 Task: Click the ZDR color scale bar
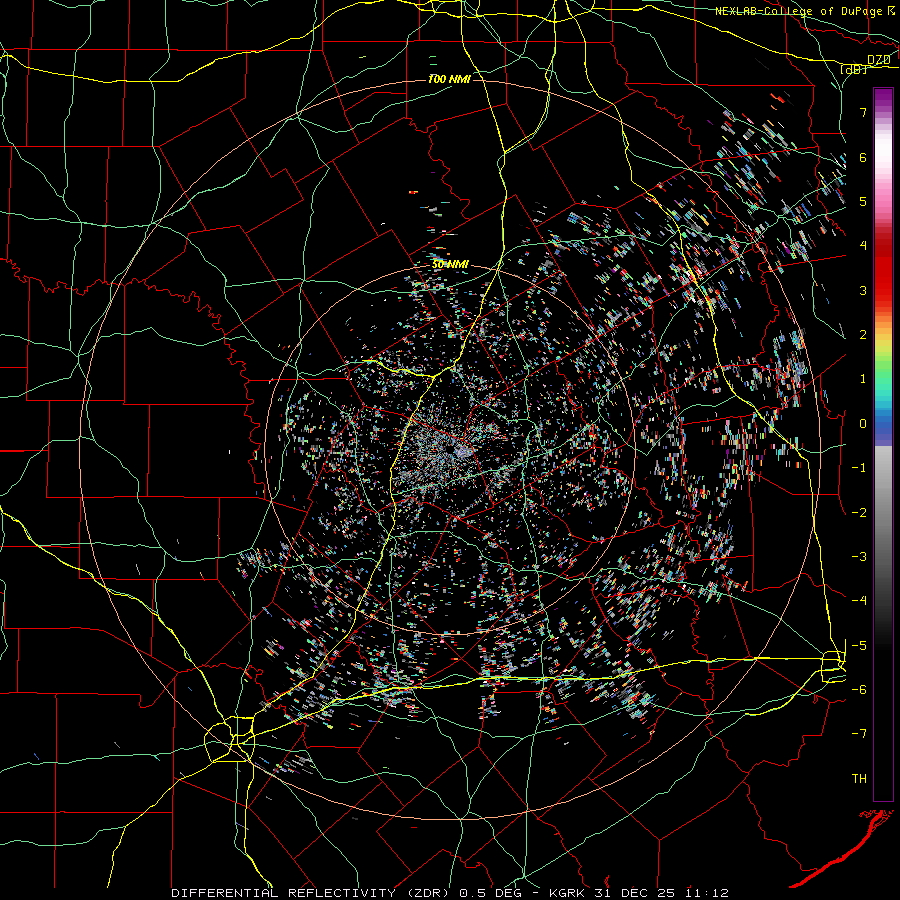pyautogui.click(x=883, y=444)
